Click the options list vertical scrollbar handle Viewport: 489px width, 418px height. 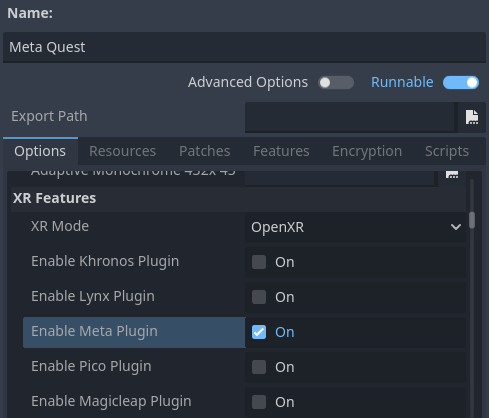pos(472,220)
